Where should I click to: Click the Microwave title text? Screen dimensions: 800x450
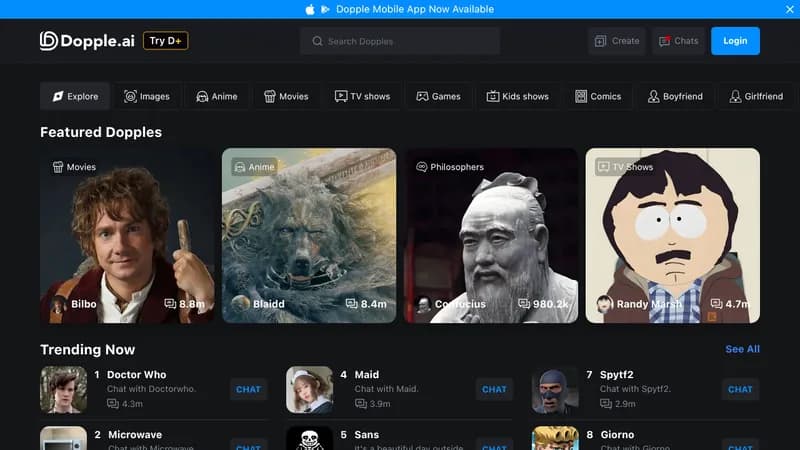(135, 435)
